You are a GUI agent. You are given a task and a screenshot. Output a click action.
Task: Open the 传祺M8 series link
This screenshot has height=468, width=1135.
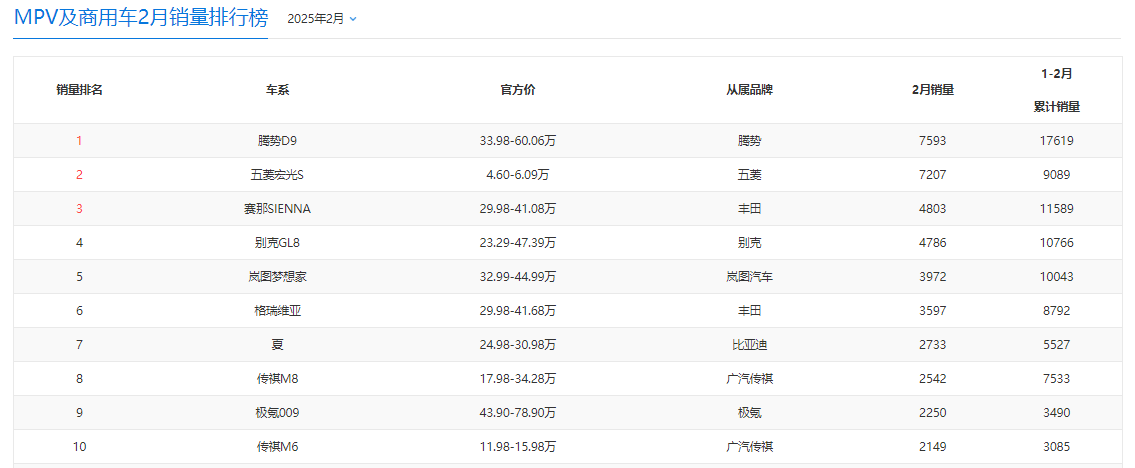click(x=277, y=379)
